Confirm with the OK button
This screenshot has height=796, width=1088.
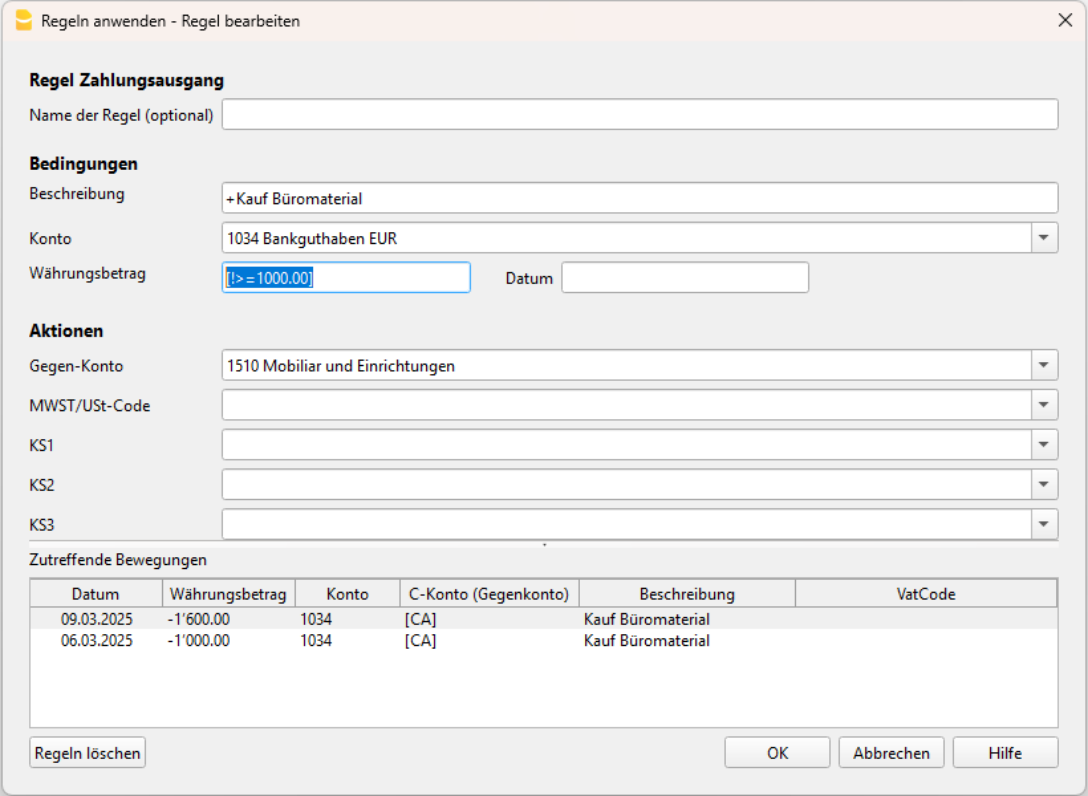coord(777,753)
